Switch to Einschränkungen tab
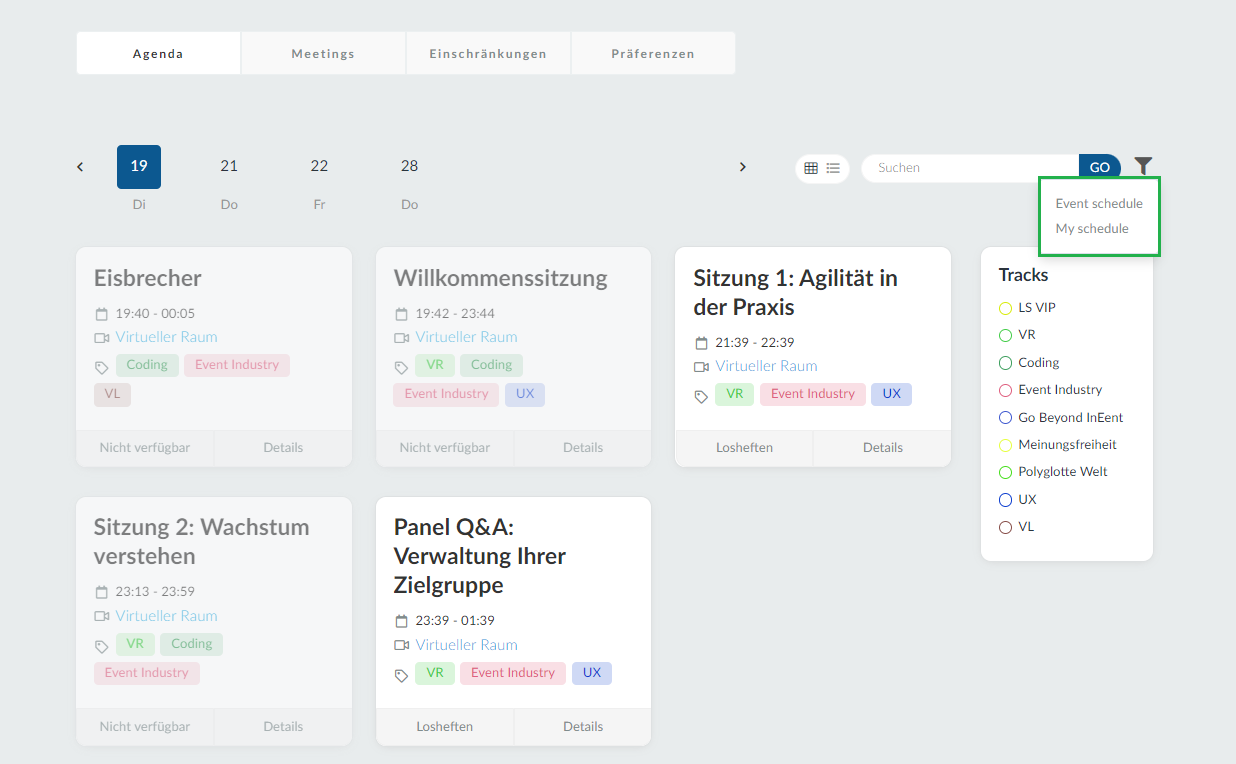1236x764 pixels. (488, 54)
